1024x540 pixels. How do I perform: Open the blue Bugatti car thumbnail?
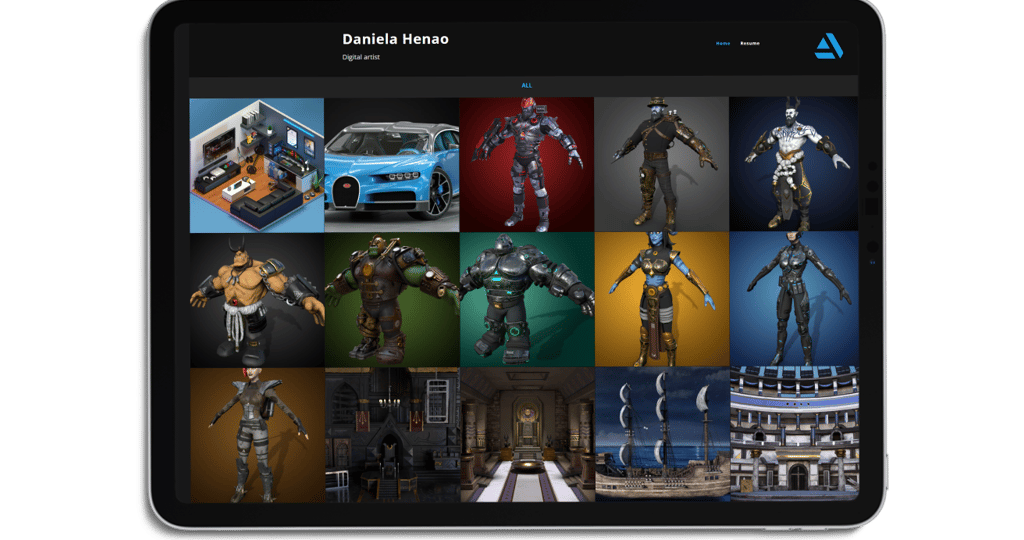[x=392, y=165]
